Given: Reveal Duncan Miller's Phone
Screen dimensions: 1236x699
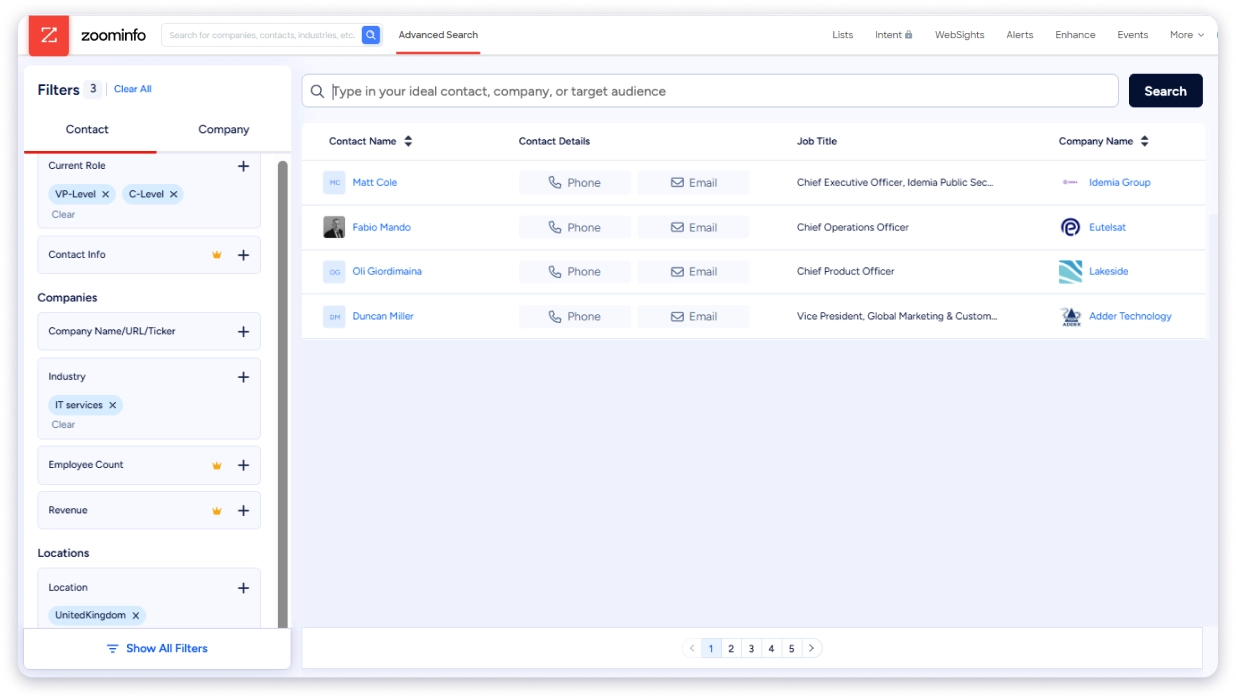Looking at the screenshot, I should click(x=575, y=316).
